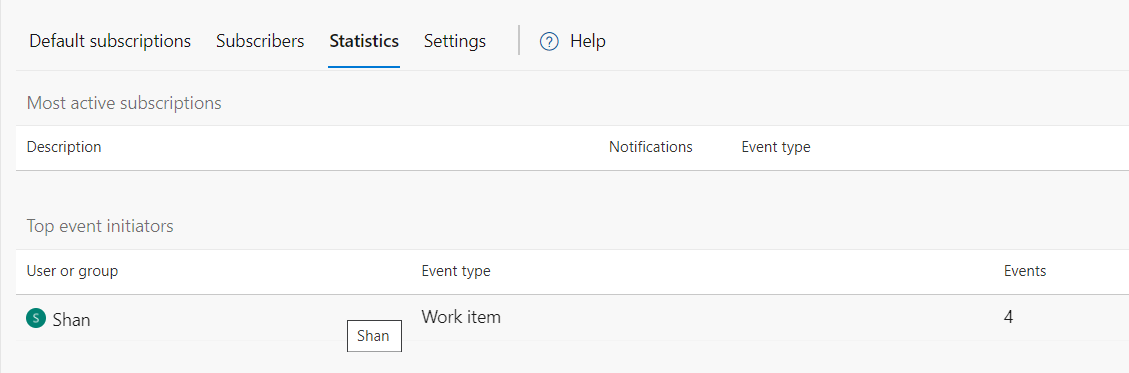This screenshot has height=373, width=1129.
Task: Click the Work item event type cell
Action: (461, 316)
